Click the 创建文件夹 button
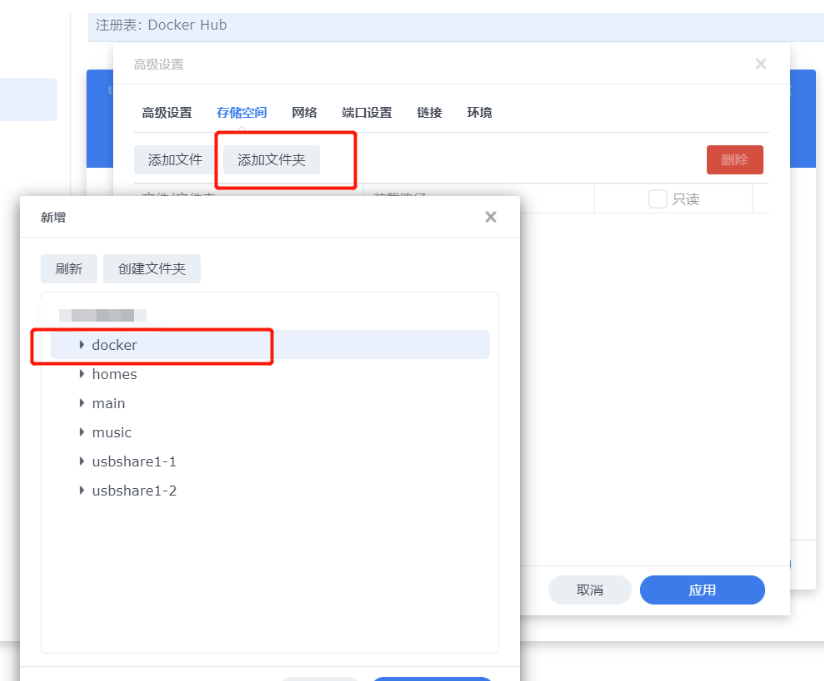Viewport: 824px width, 681px height. click(x=152, y=269)
